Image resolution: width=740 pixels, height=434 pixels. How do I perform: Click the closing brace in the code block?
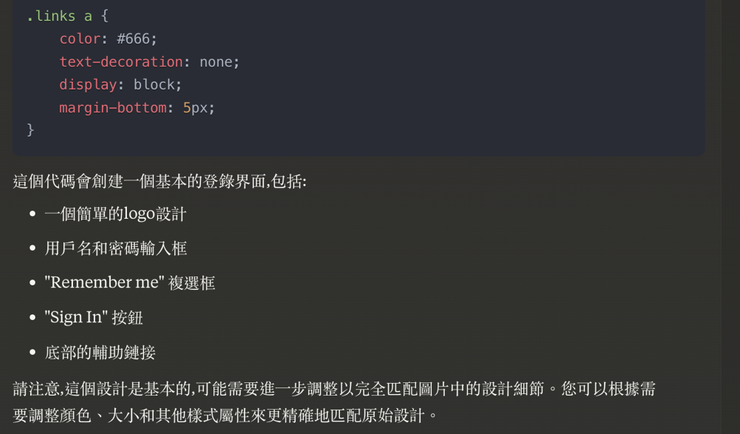click(x=31, y=130)
